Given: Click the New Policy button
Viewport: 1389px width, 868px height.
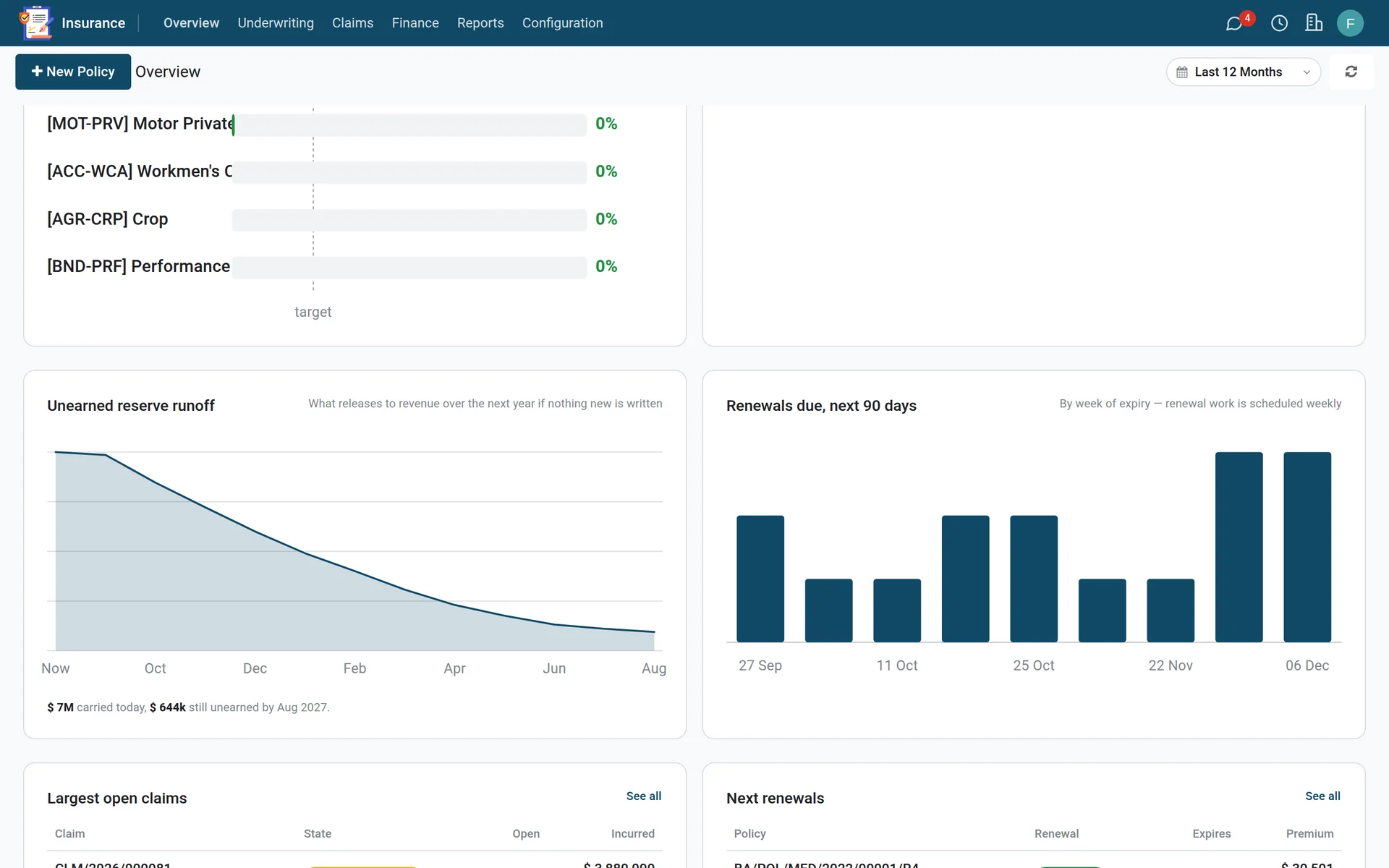Looking at the screenshot, I should click(x=73, y=72).
